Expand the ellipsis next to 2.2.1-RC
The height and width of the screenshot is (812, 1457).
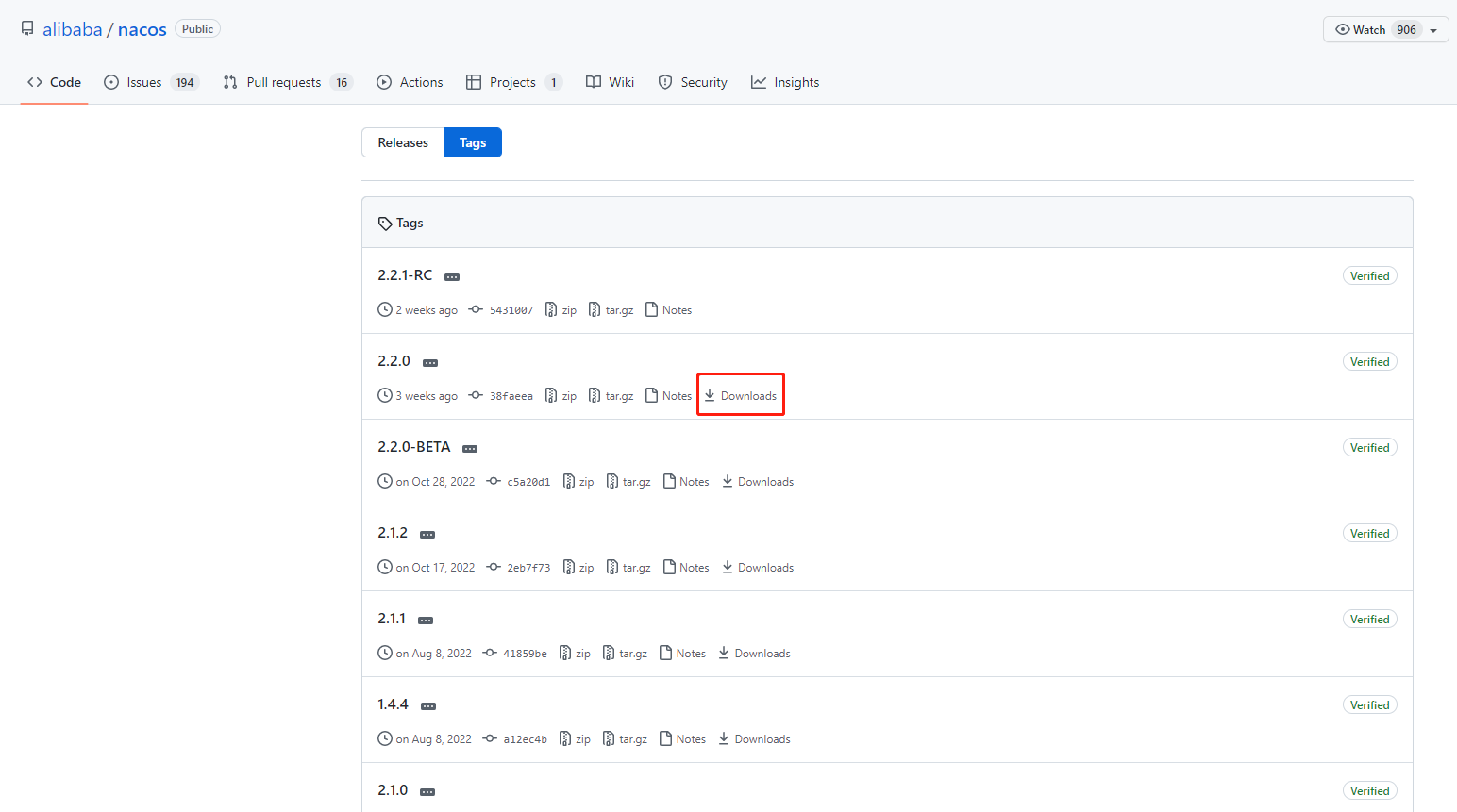coord(452,277)
